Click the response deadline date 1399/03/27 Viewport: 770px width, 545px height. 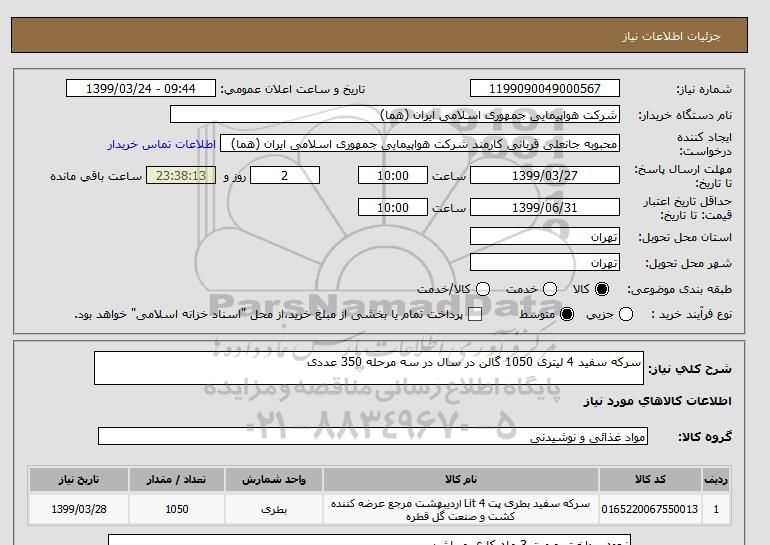point(545,175)
